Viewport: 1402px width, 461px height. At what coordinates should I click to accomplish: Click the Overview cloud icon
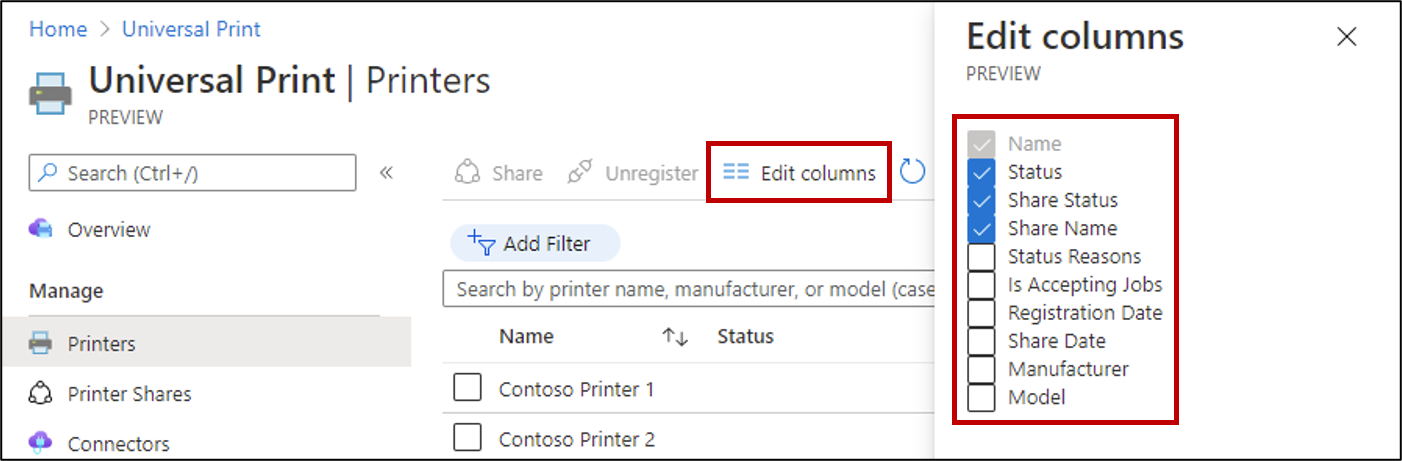click(x=41, y=229)
